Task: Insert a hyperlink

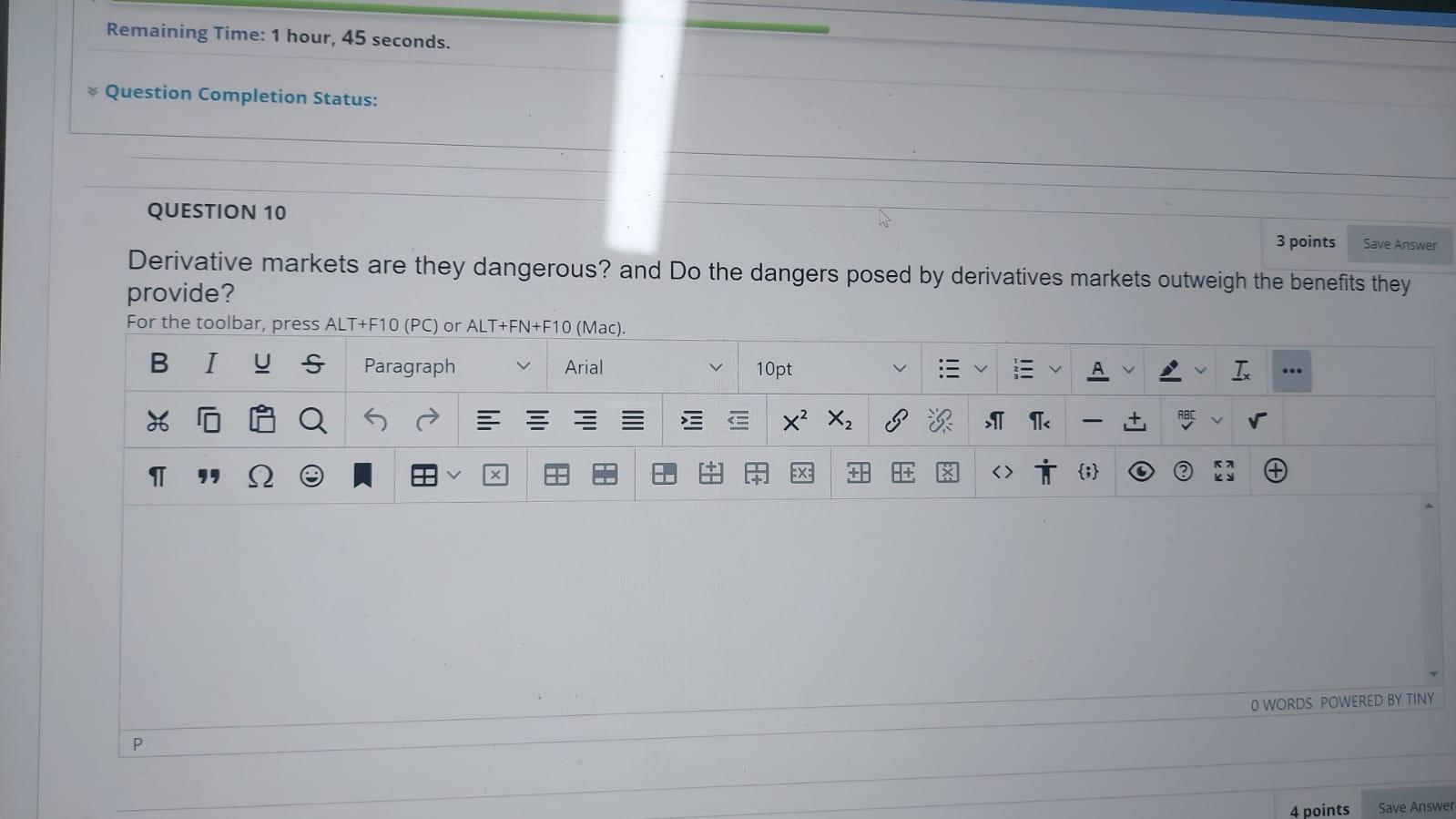Action: pyautogui.click(x=896, y=420)
